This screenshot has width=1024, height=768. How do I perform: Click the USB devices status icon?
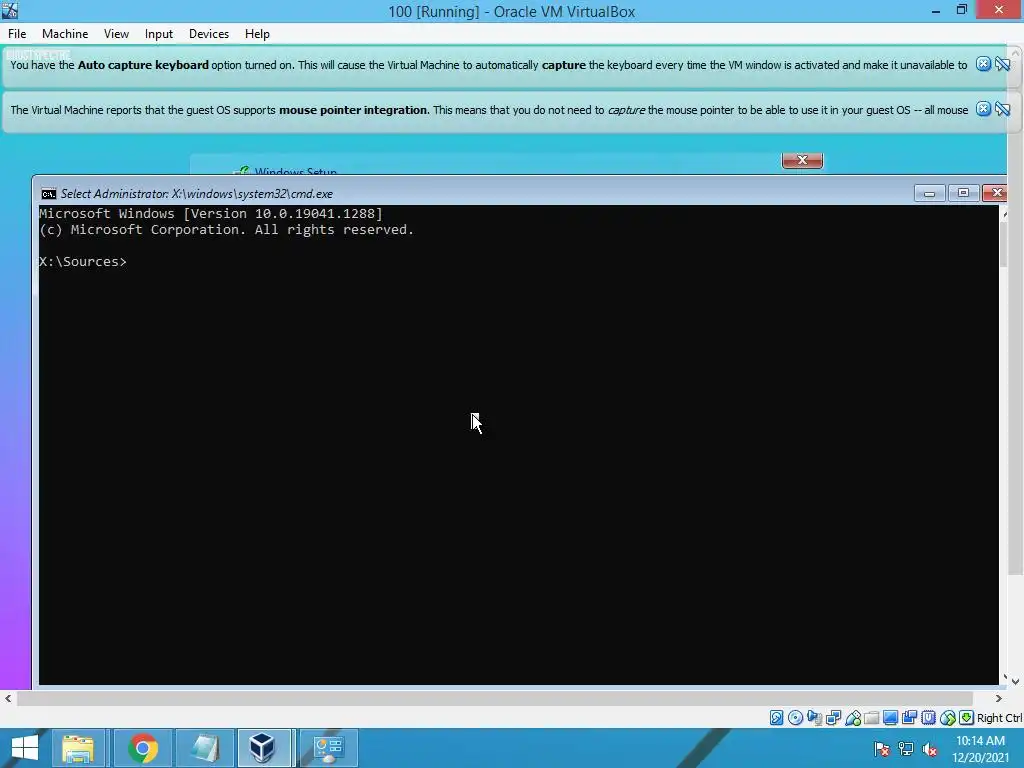(x=852, y=718)
